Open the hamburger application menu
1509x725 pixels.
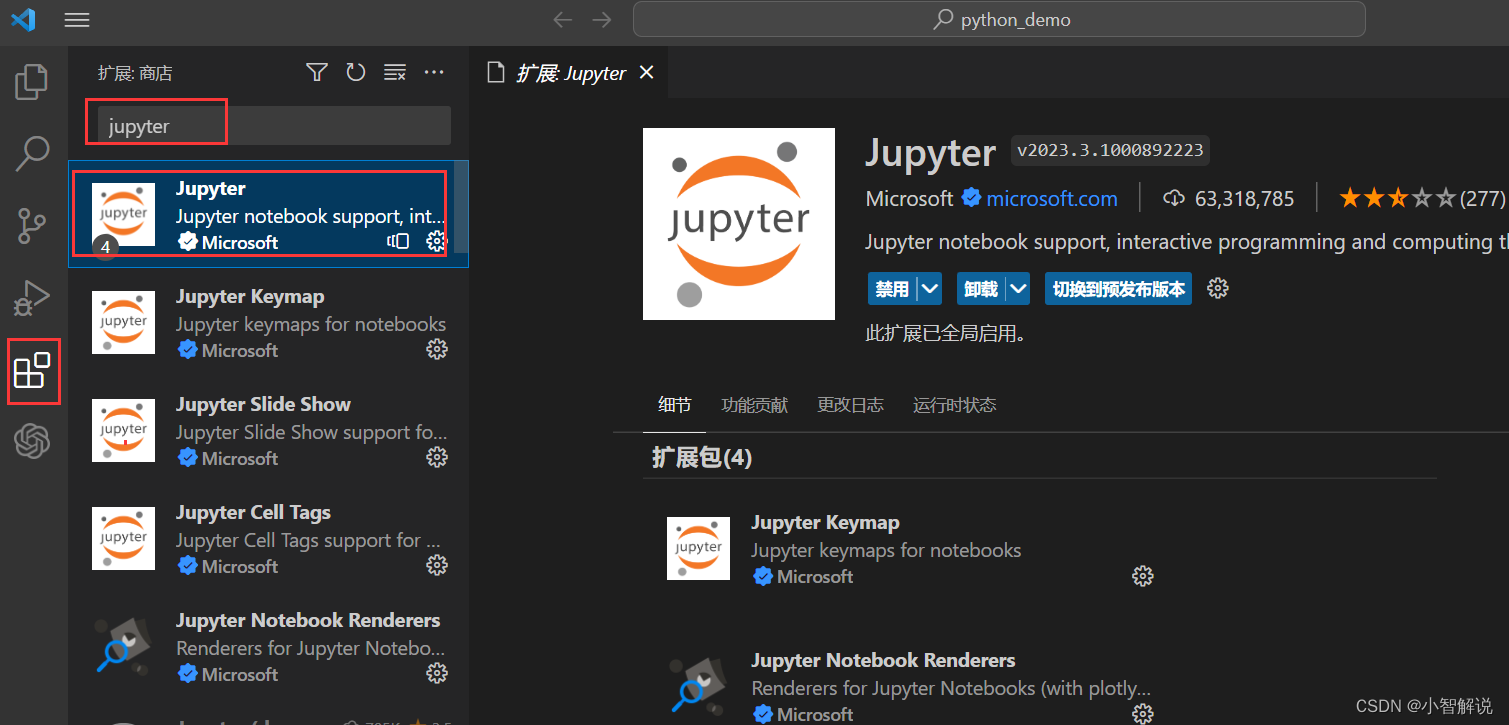(76, 20)
